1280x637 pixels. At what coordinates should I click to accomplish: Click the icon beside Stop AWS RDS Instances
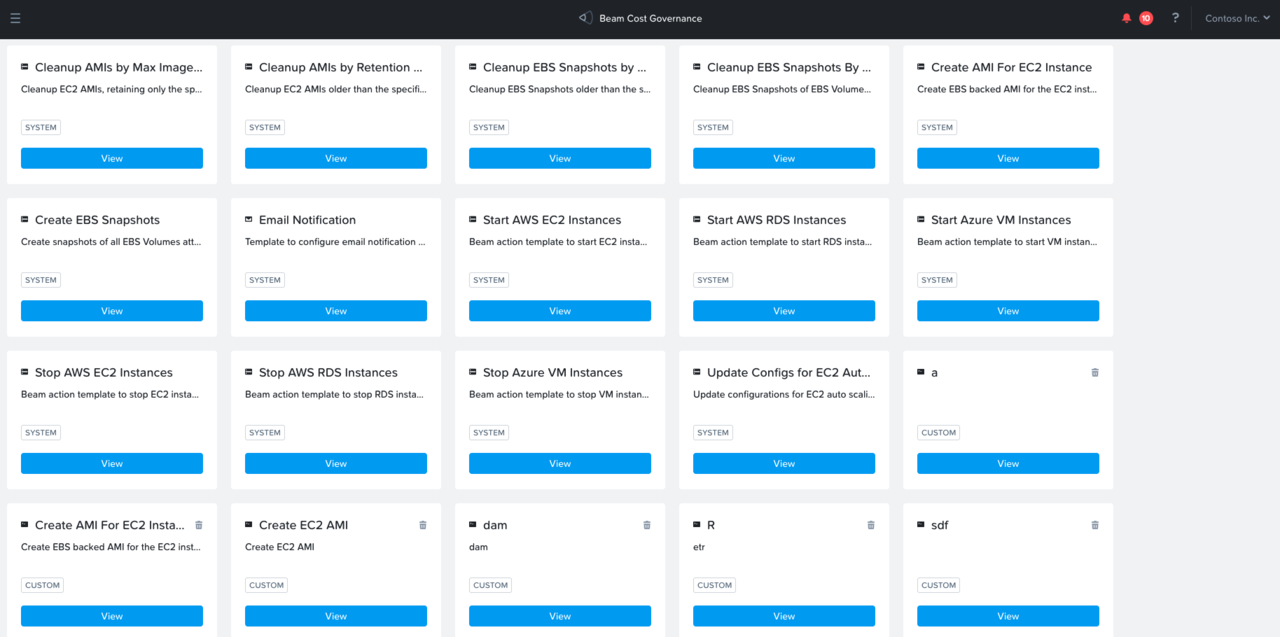(x=249, y=372)
